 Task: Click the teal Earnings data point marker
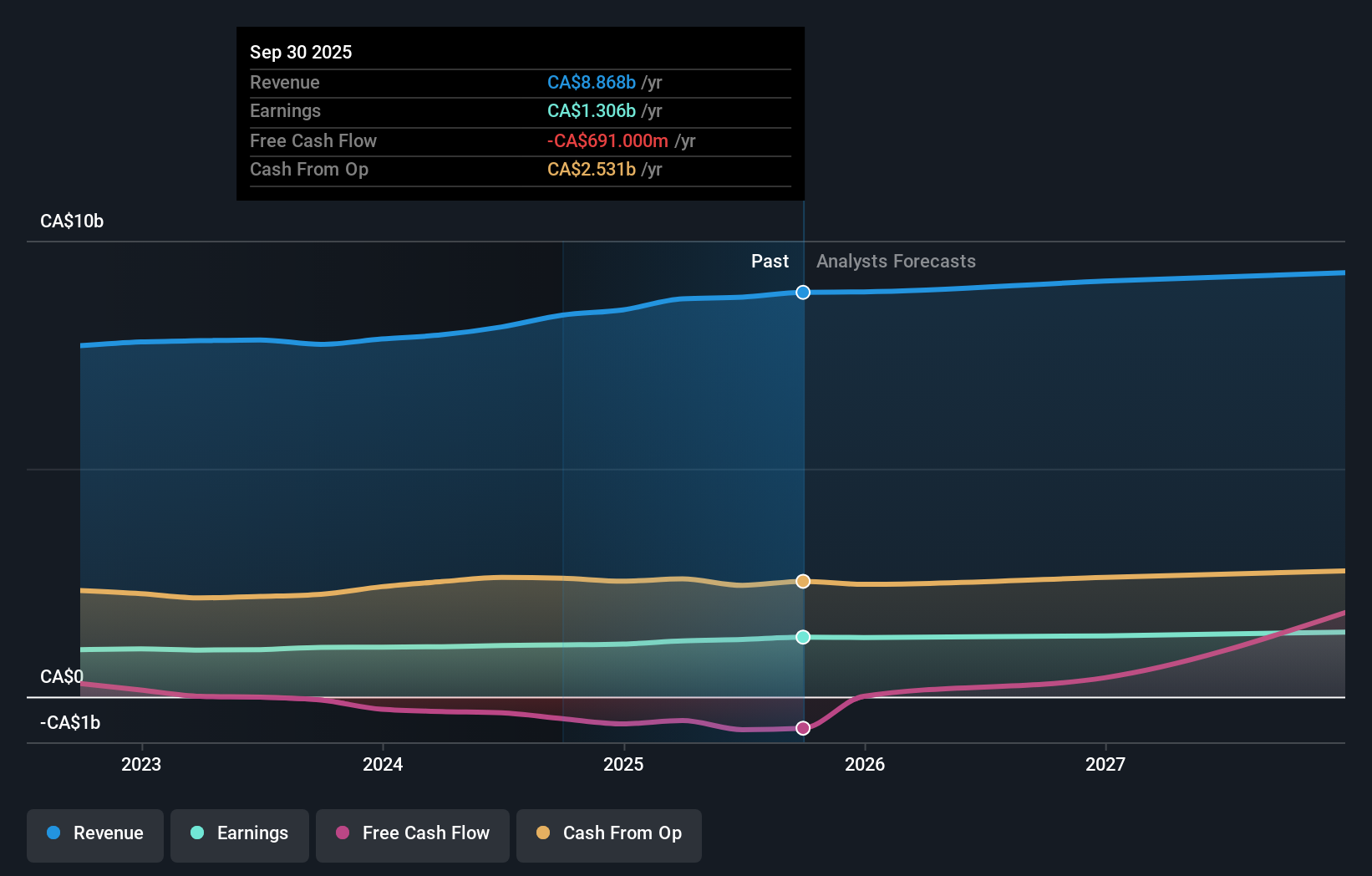(x=803, y=637)
